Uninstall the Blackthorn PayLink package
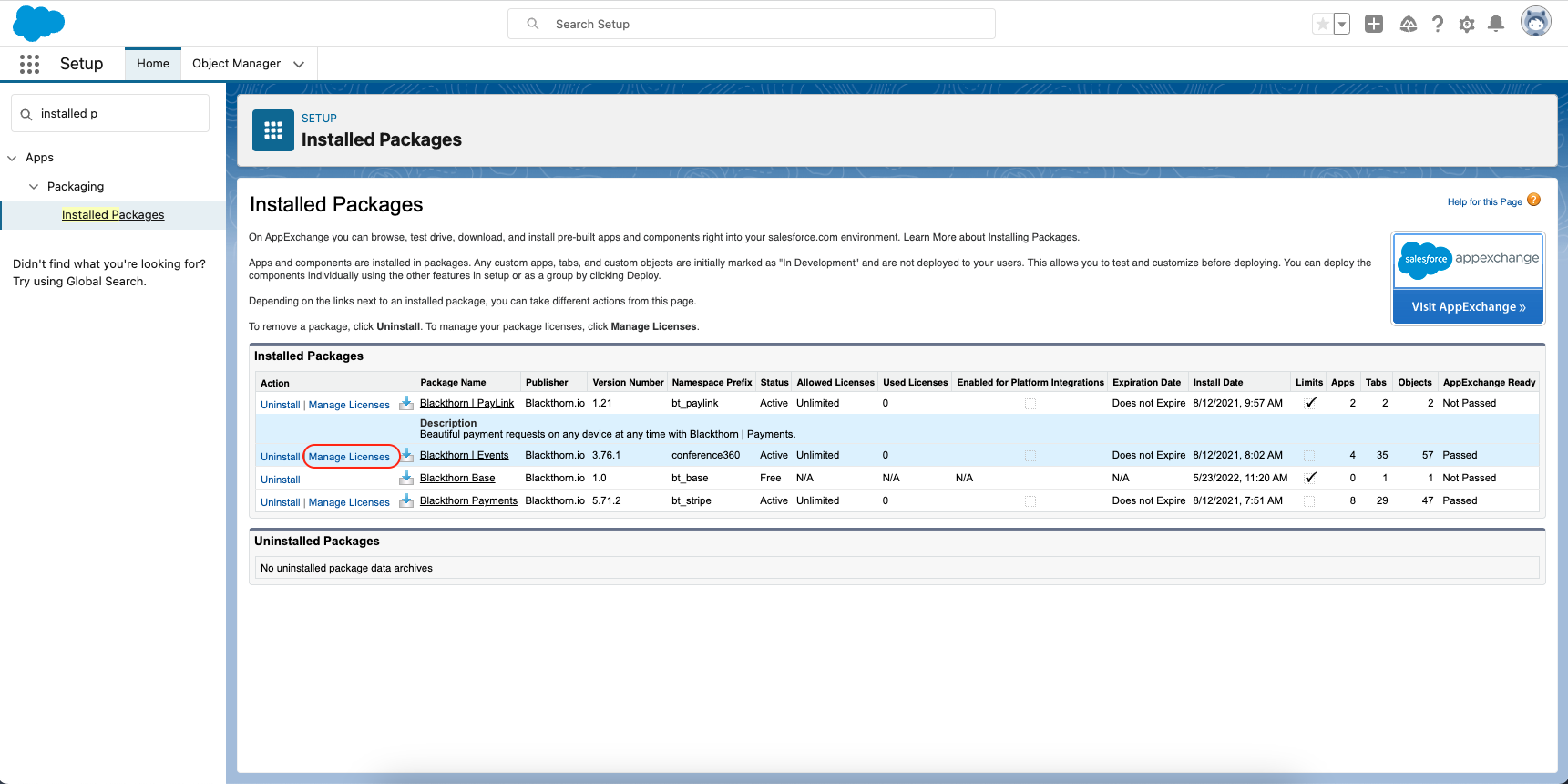1568x784 pixels. [280, 405]
